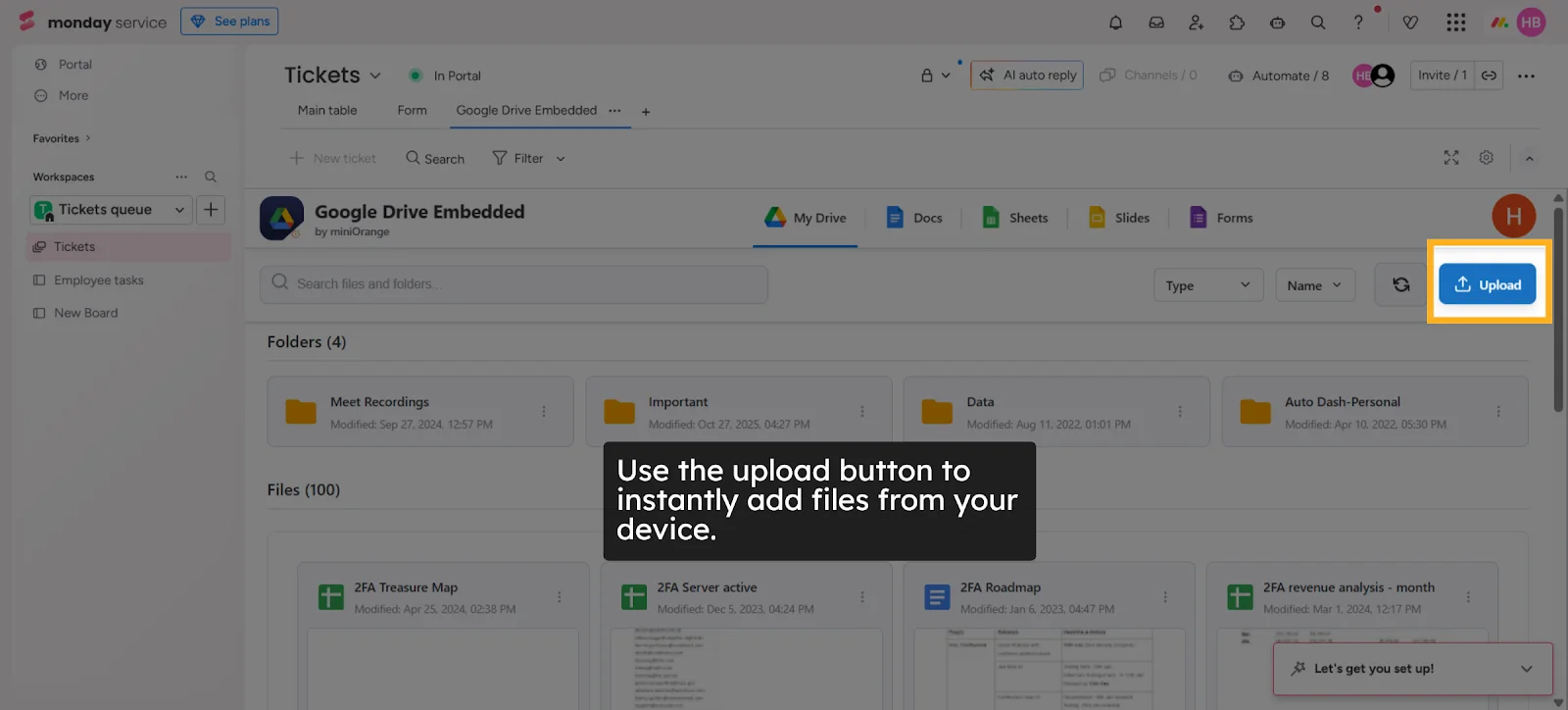The height and width of the screenshot is (710, 1568).
Task: Collapse the board header chevron
Action: (x=1529, y=158)
